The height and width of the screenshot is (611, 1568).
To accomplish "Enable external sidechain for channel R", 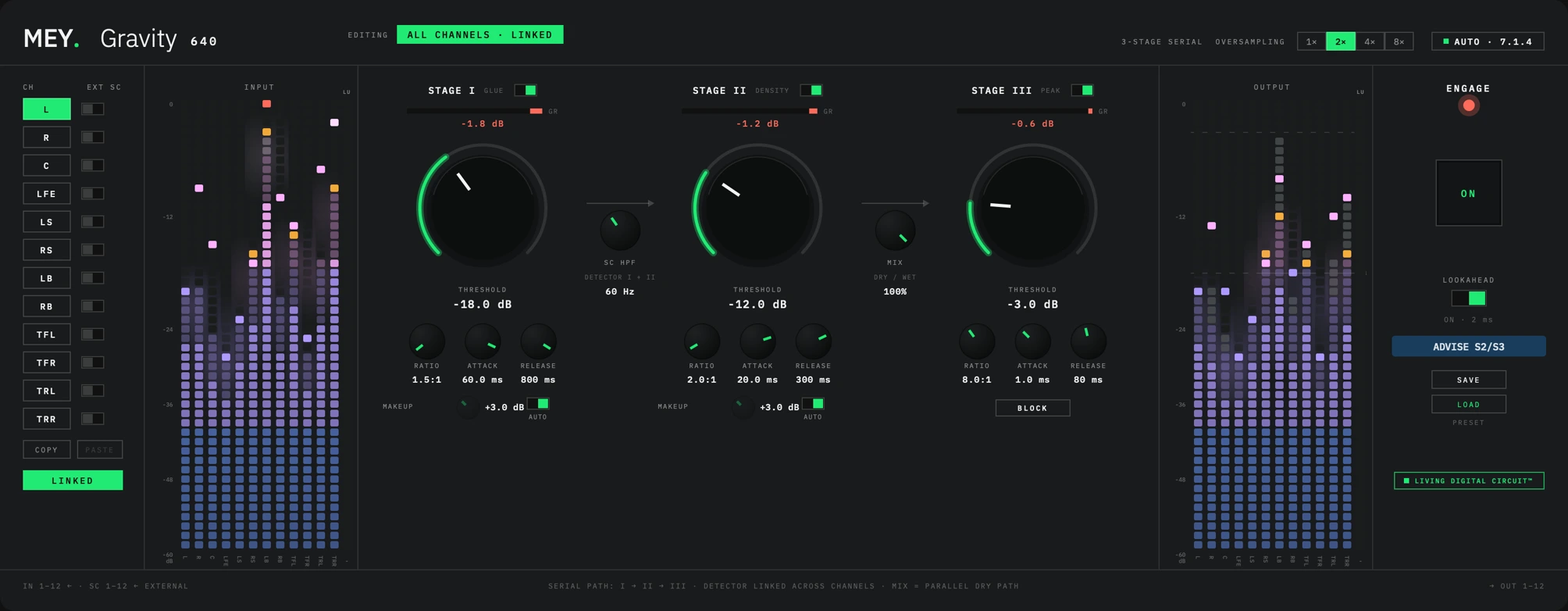I will 93,137.
